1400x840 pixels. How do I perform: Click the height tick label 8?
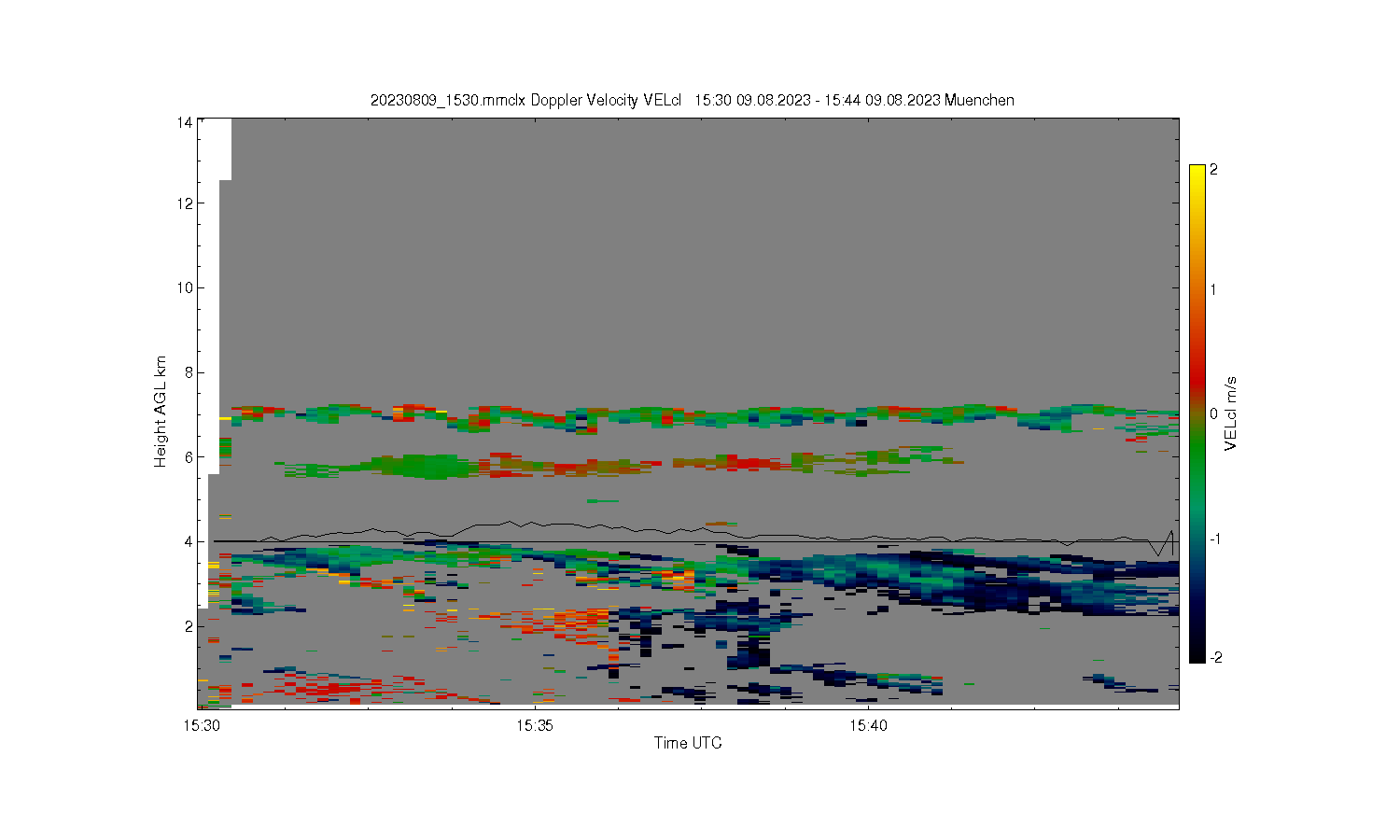tap(189, 372)
